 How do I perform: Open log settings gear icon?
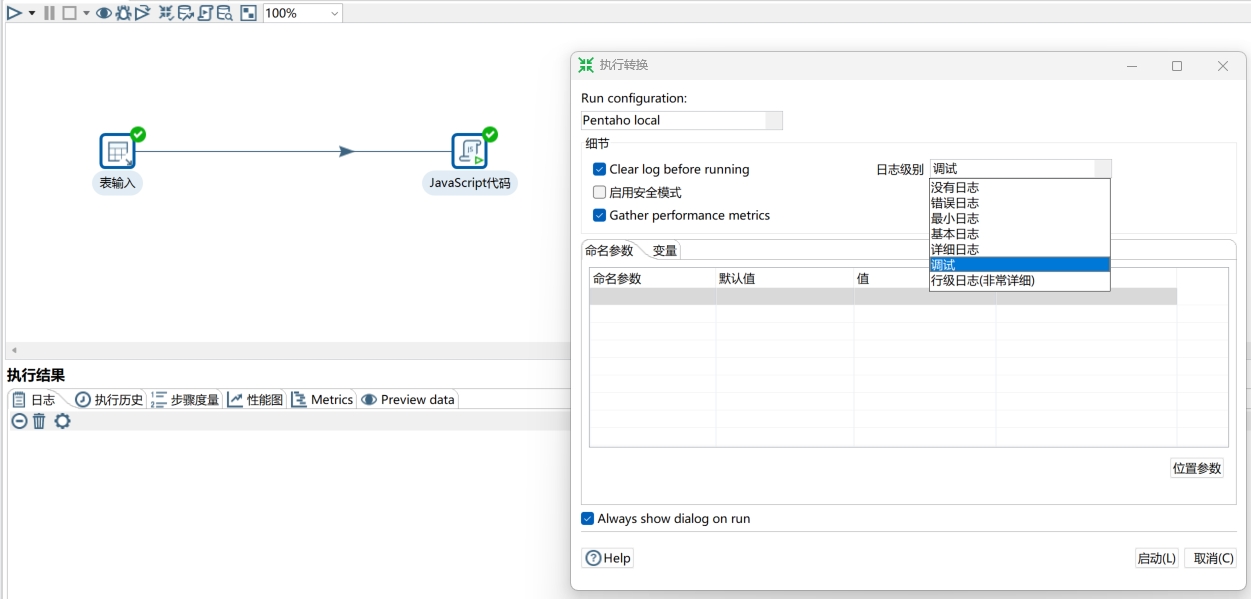pyautogui.click(x=62, y=421)
